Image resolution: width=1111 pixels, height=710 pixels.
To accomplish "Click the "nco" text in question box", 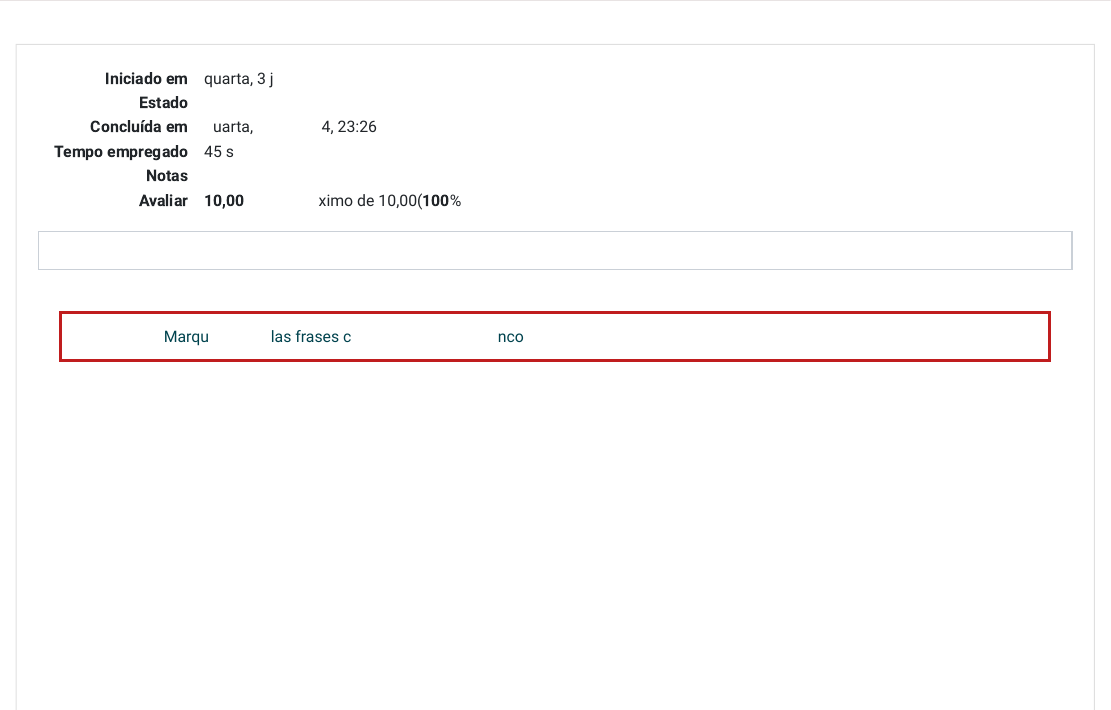I will pyautogui.click(x=510, y=337).
